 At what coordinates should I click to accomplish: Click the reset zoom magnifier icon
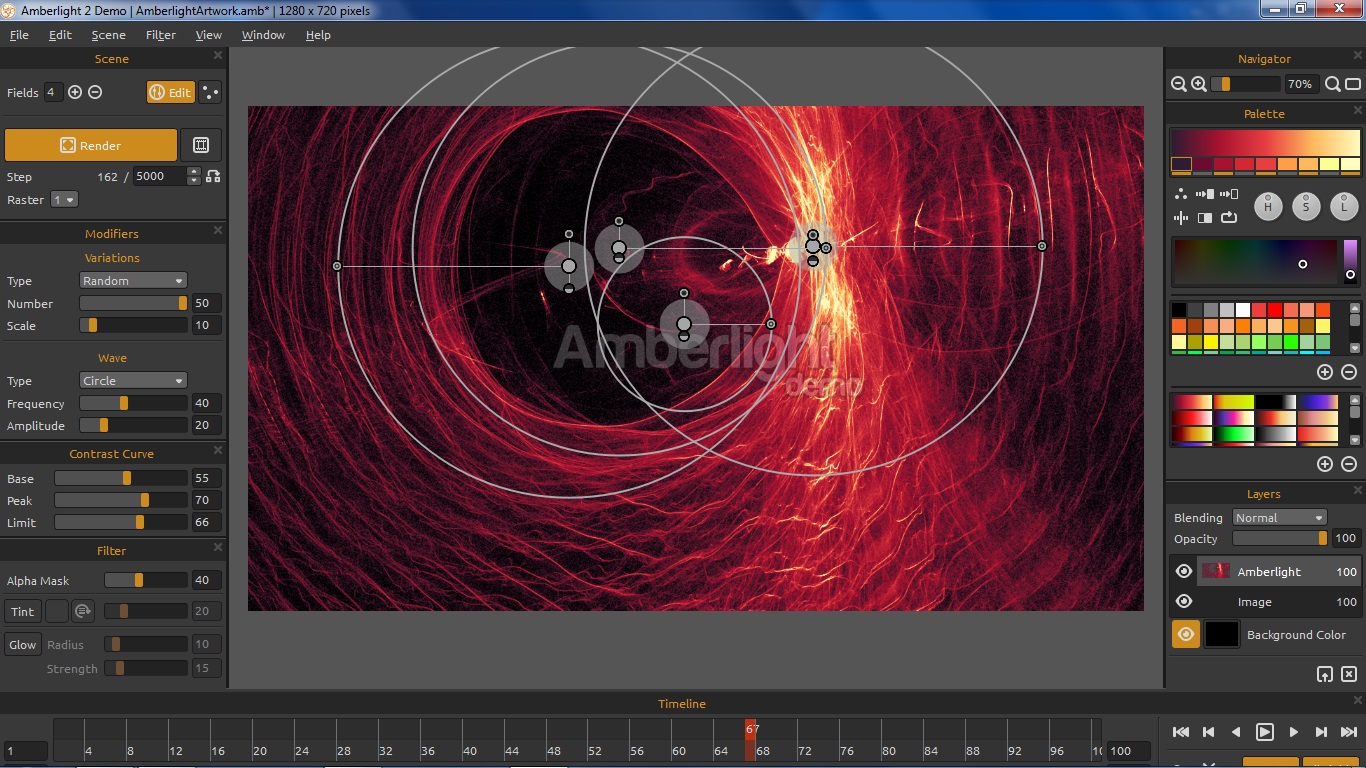tap(1332, 85)
